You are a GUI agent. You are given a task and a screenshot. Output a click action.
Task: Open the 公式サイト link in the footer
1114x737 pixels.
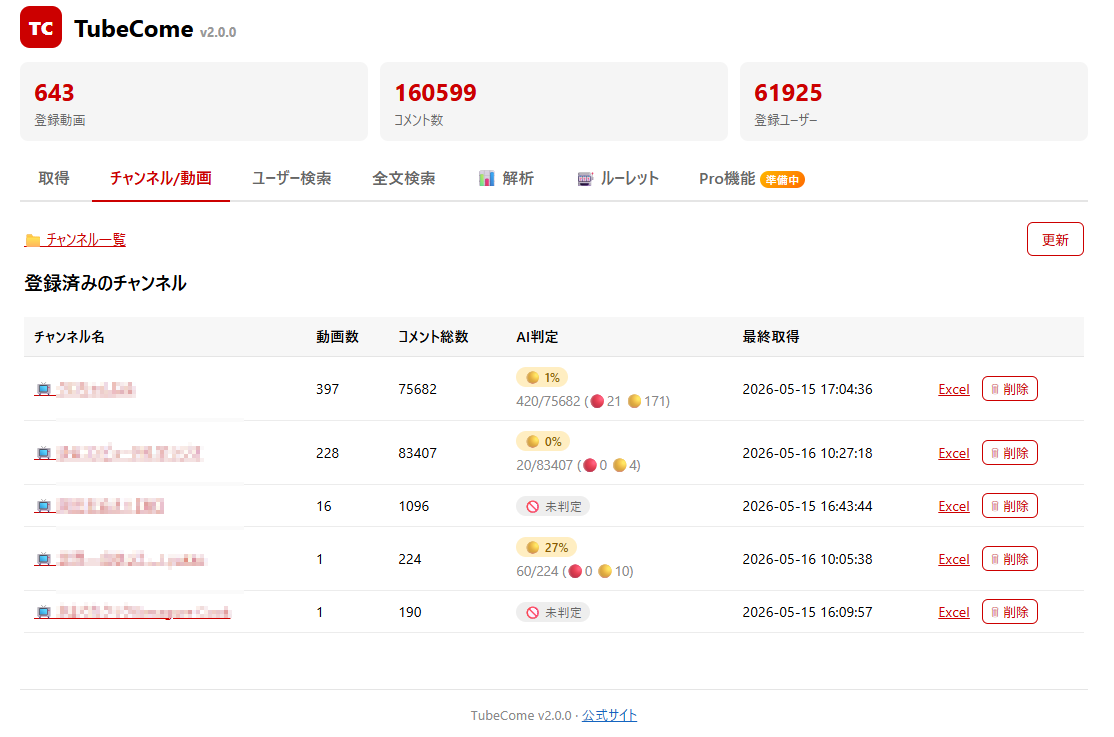point(610,715)
